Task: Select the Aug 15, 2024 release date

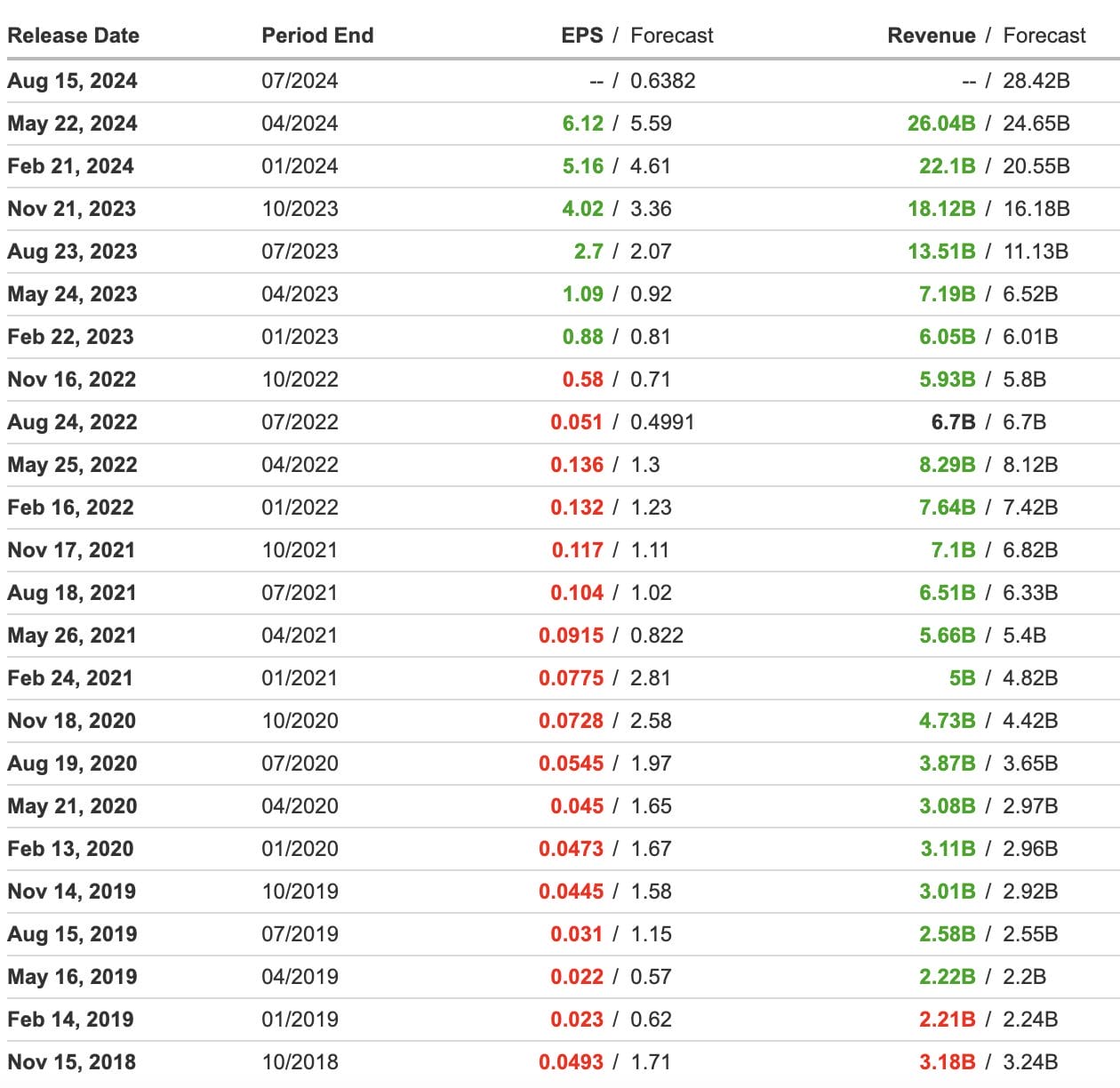Action: click(72, 81)
